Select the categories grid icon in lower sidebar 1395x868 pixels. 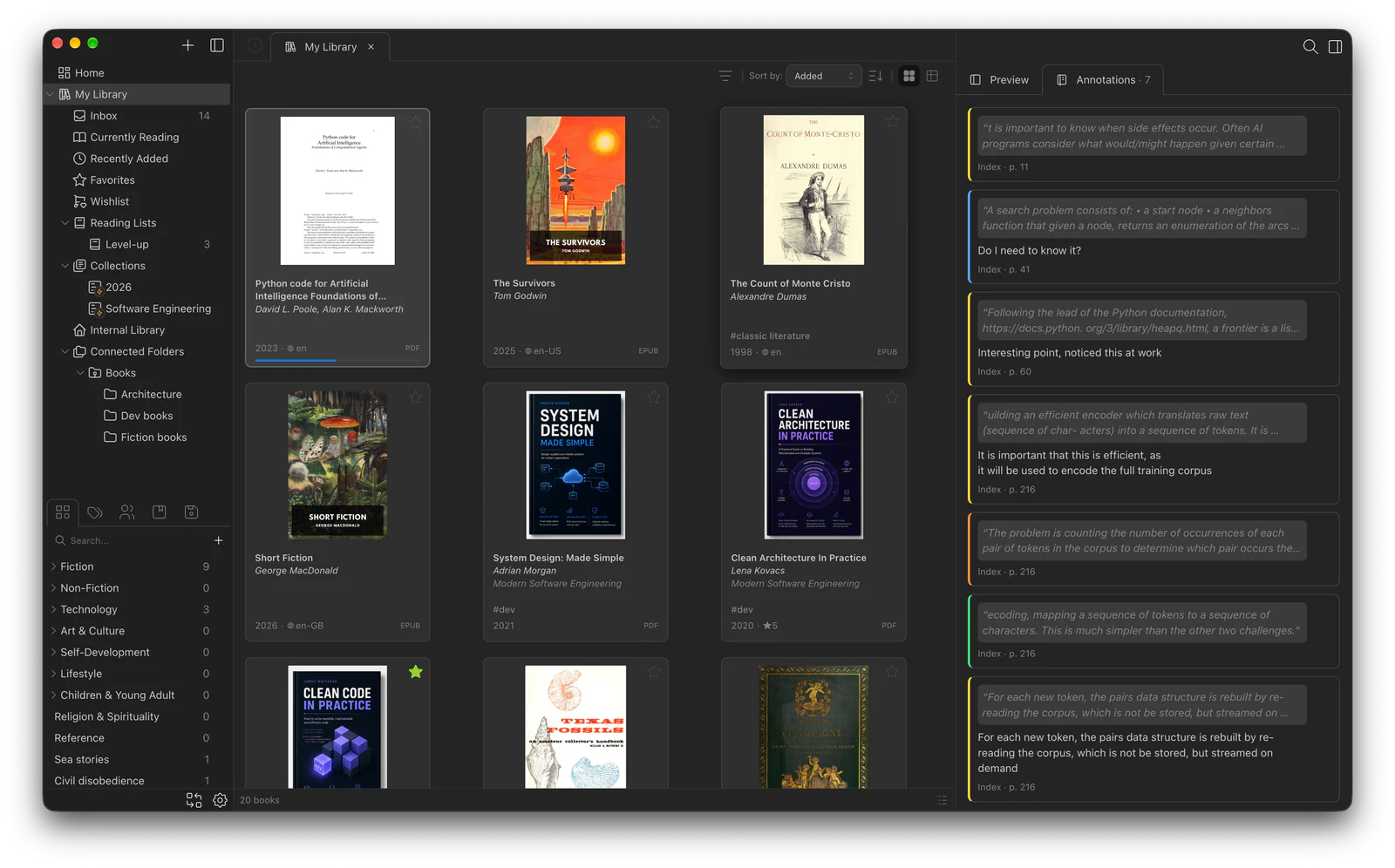pyautogui.click(x=63, y=512)
